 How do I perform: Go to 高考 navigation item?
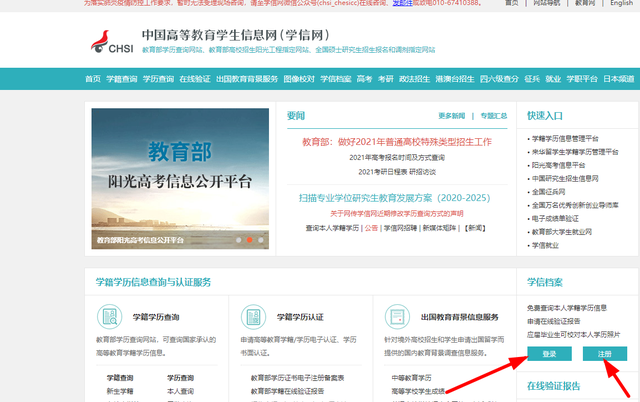[364, 79]
